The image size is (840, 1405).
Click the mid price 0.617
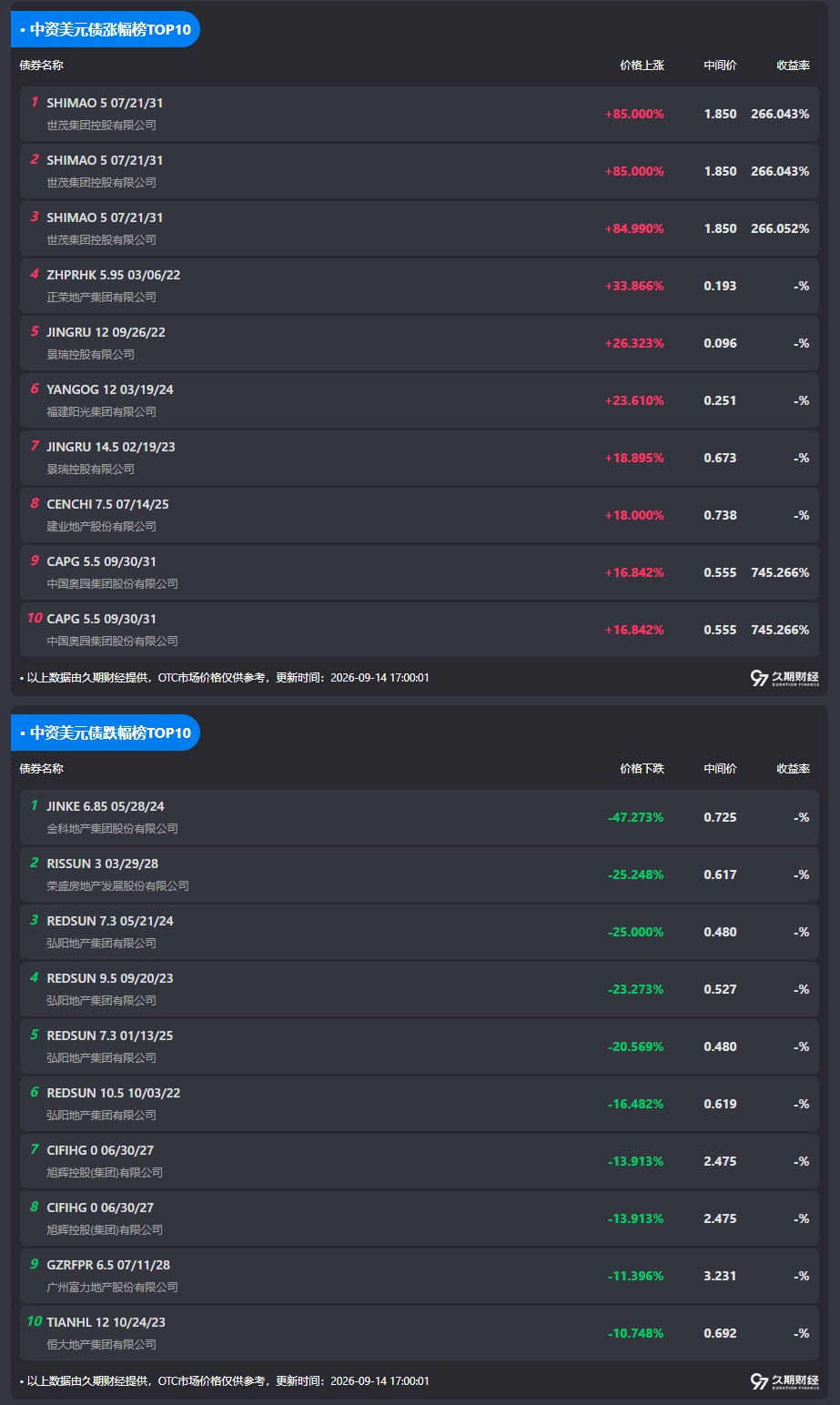point(720,874)
